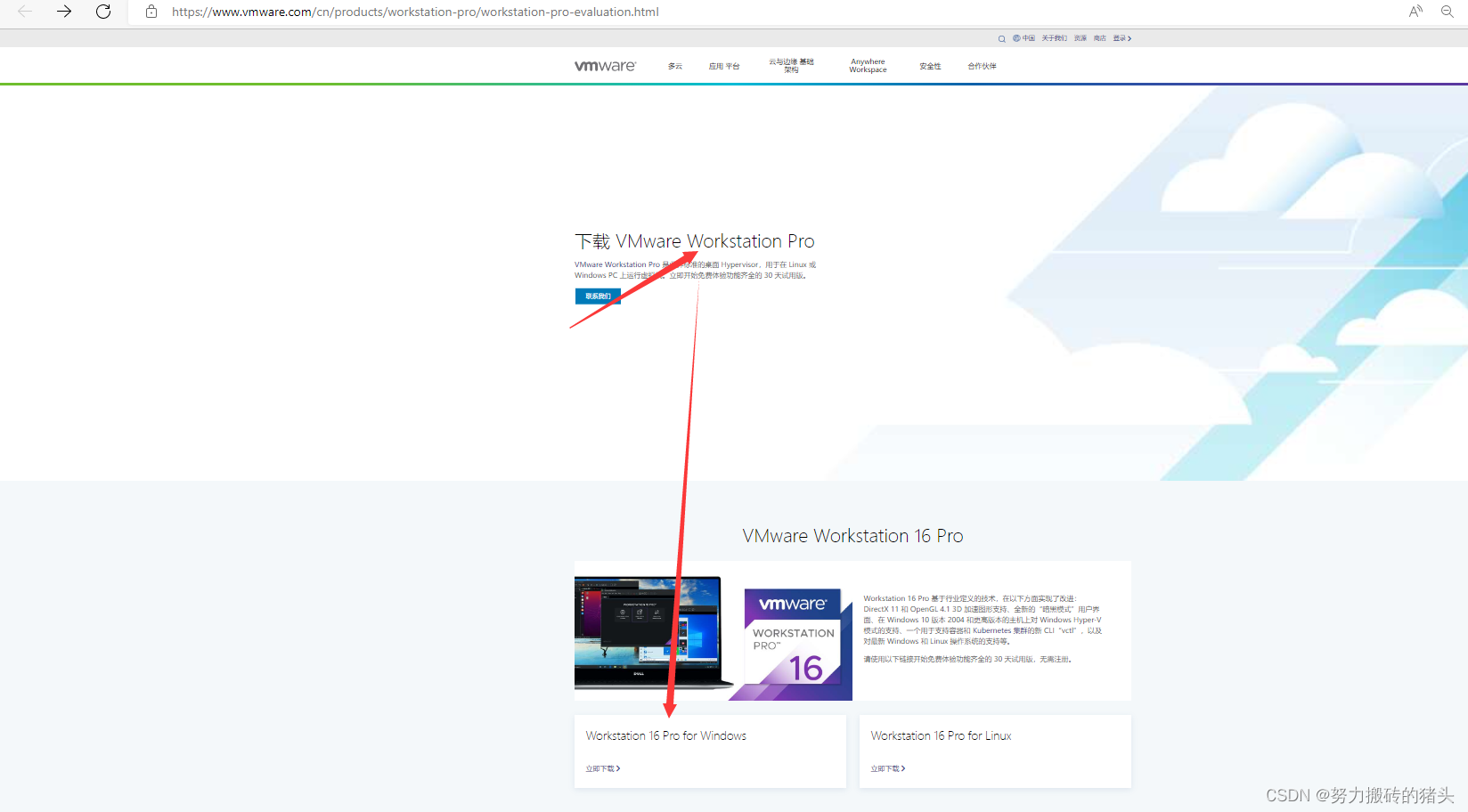
Task: Click the VMware Workstation 16 Pro heading
Action: (x=853, y=536)
